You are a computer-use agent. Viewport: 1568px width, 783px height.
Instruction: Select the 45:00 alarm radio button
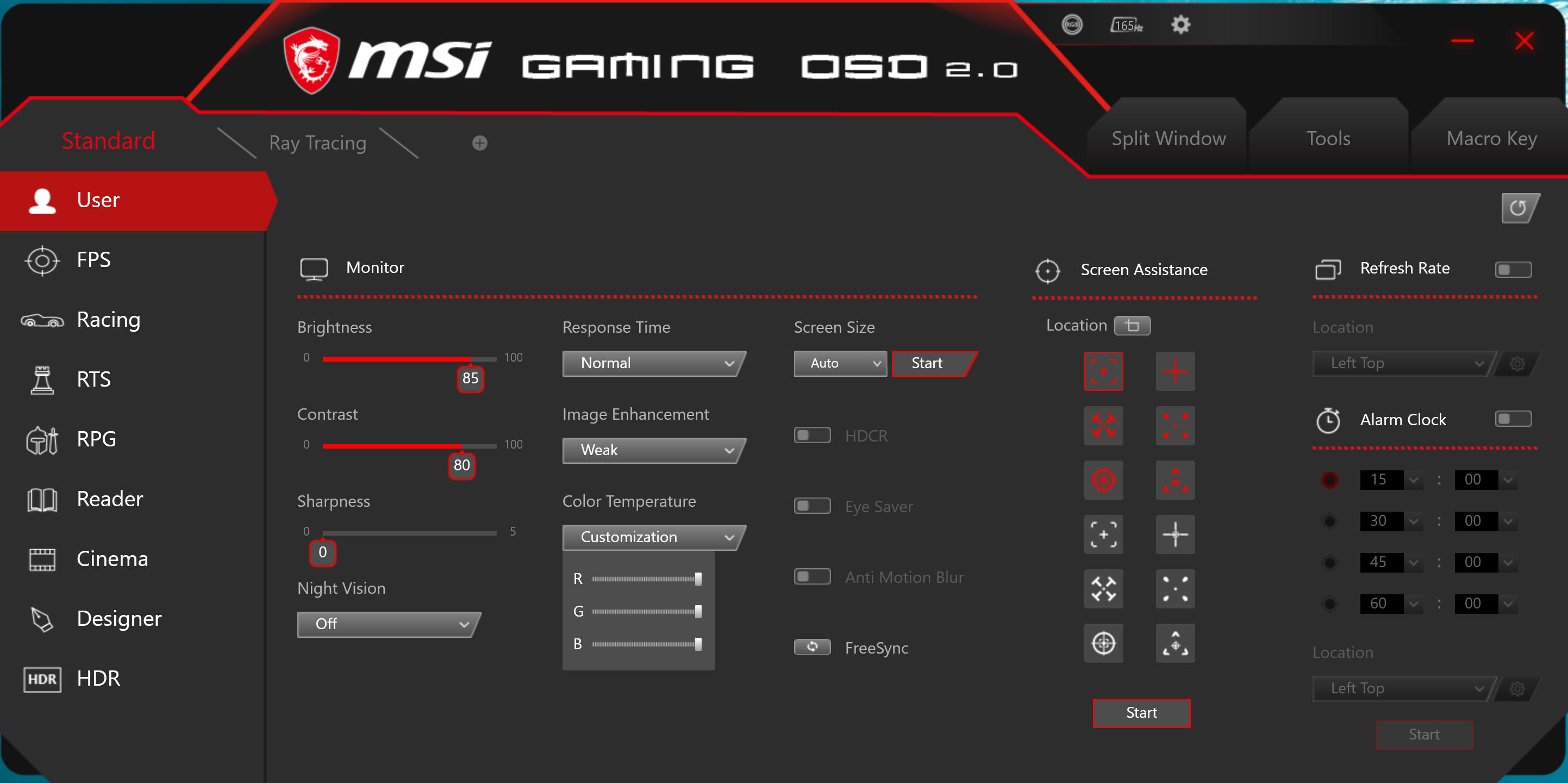click(x=1330, y=563)
